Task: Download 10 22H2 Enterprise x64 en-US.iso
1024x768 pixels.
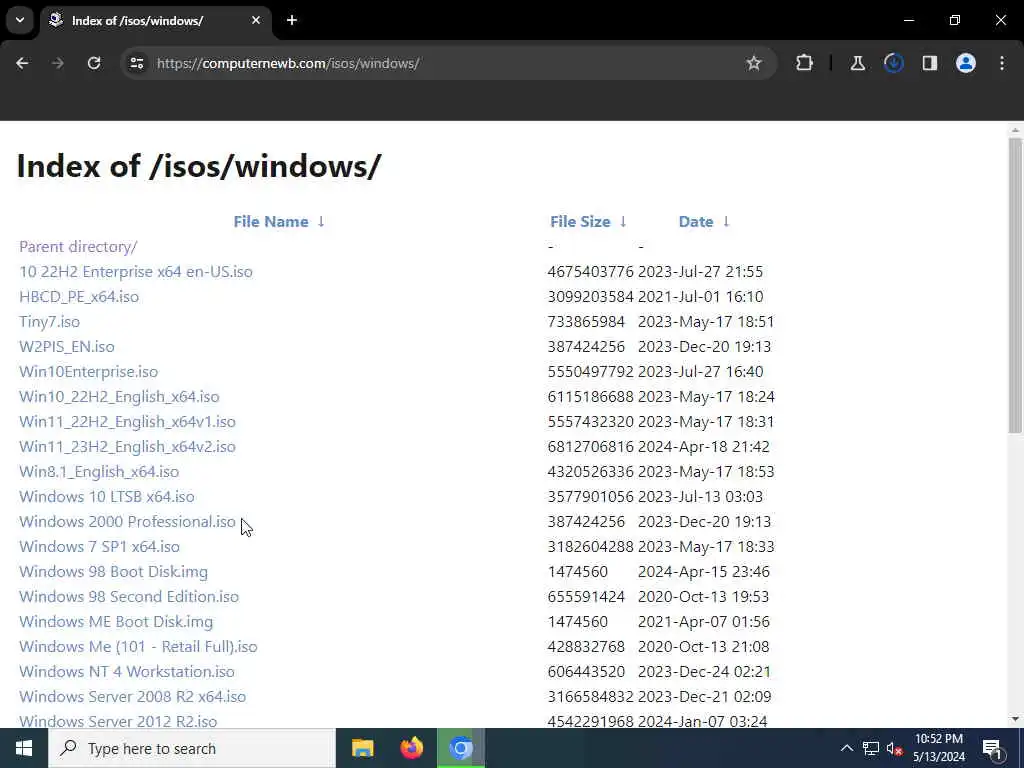Action: (136, 272)
